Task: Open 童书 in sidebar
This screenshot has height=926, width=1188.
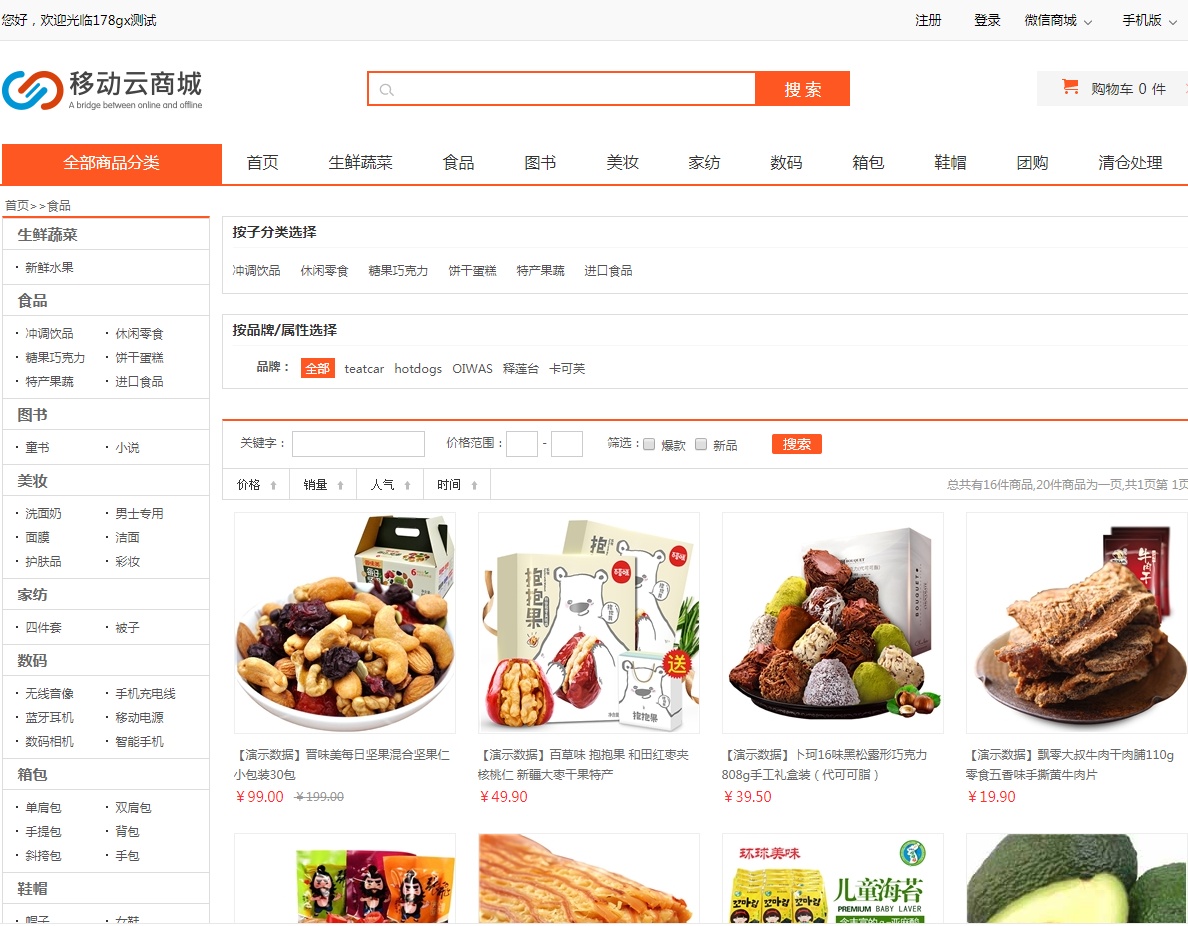Action: point(37,448)
